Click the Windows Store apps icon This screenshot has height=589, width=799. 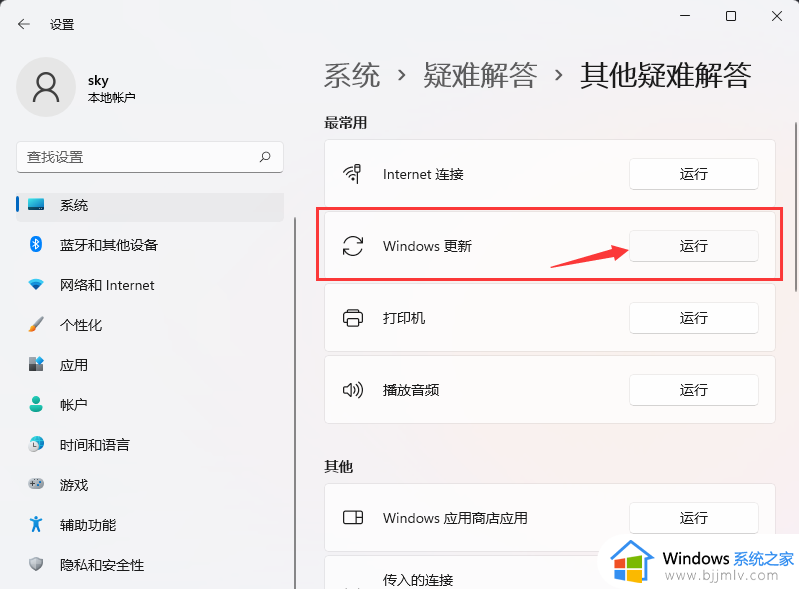pyautogui.click(x=353, y=518)
